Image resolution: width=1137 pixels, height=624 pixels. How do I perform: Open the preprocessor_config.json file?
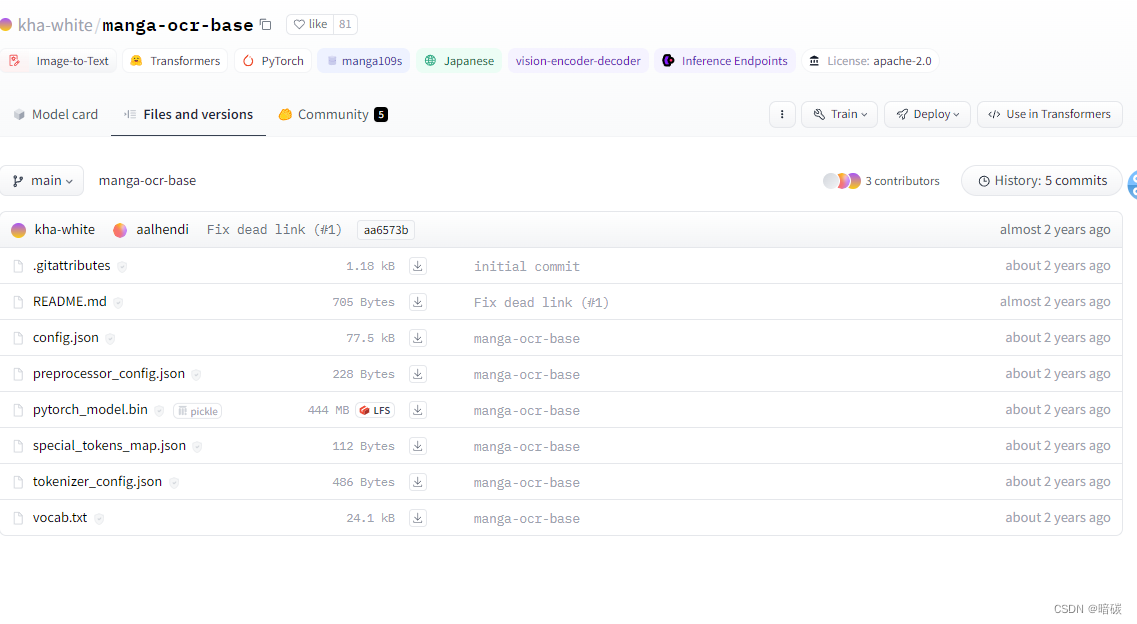(x=109, y=374)
